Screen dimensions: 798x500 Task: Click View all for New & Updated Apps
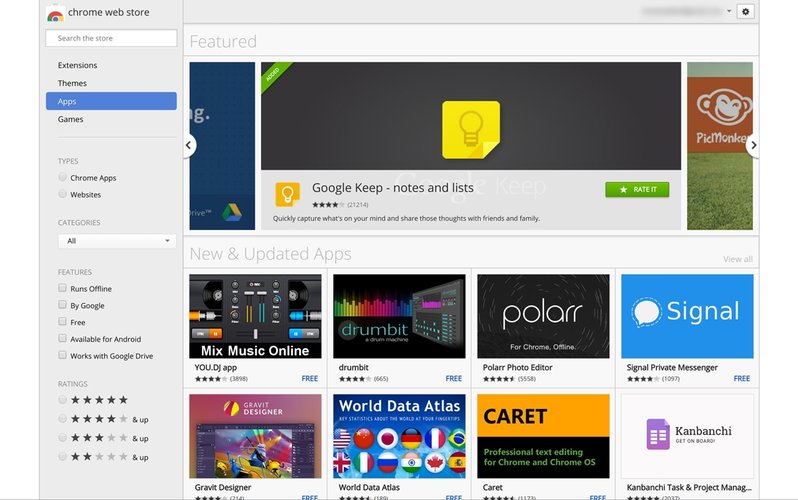tap(737, 259)
